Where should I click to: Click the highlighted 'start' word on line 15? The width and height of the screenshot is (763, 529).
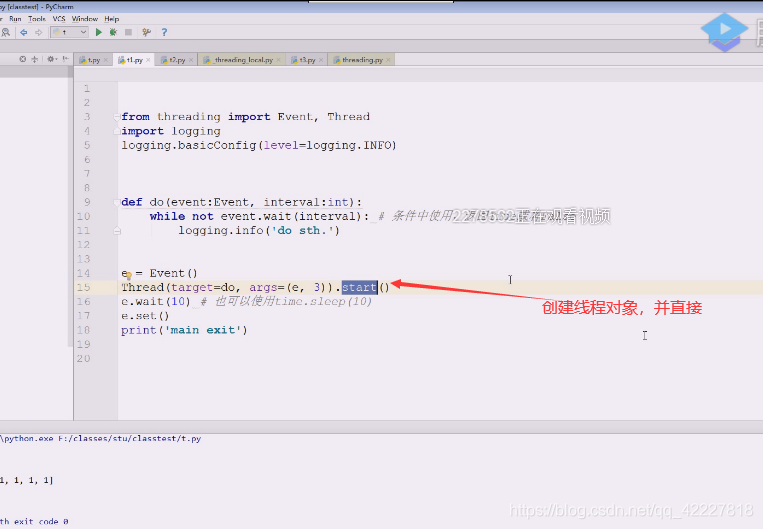pyautogui.click(x=359, y=287)
